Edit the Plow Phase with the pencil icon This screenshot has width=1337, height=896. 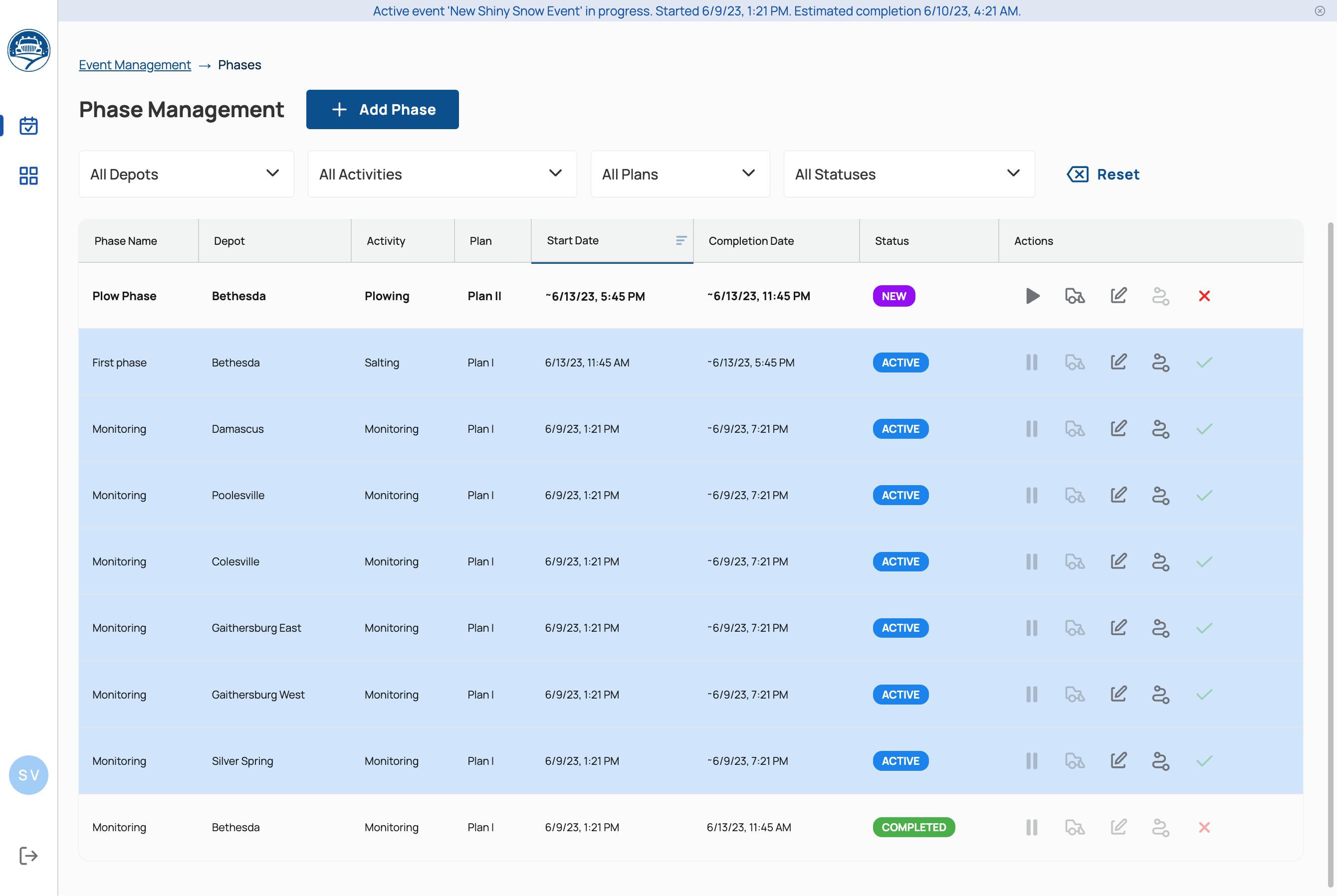click(x=1118, y=296)
